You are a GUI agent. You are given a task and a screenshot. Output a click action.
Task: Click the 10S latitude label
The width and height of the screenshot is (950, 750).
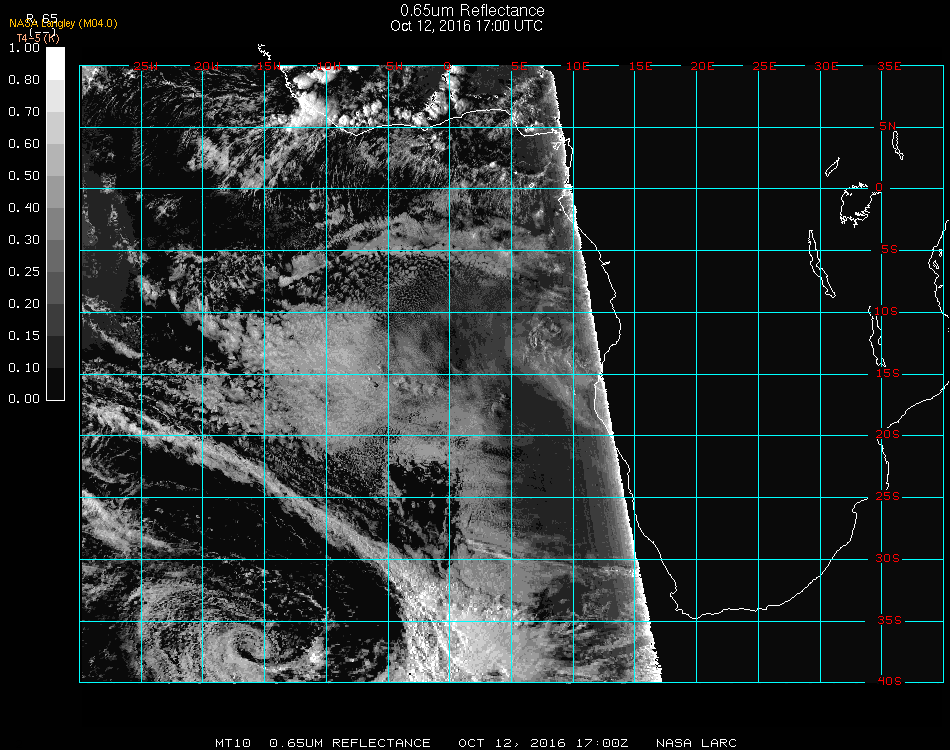pyautogui.click(x=886, y=311)
